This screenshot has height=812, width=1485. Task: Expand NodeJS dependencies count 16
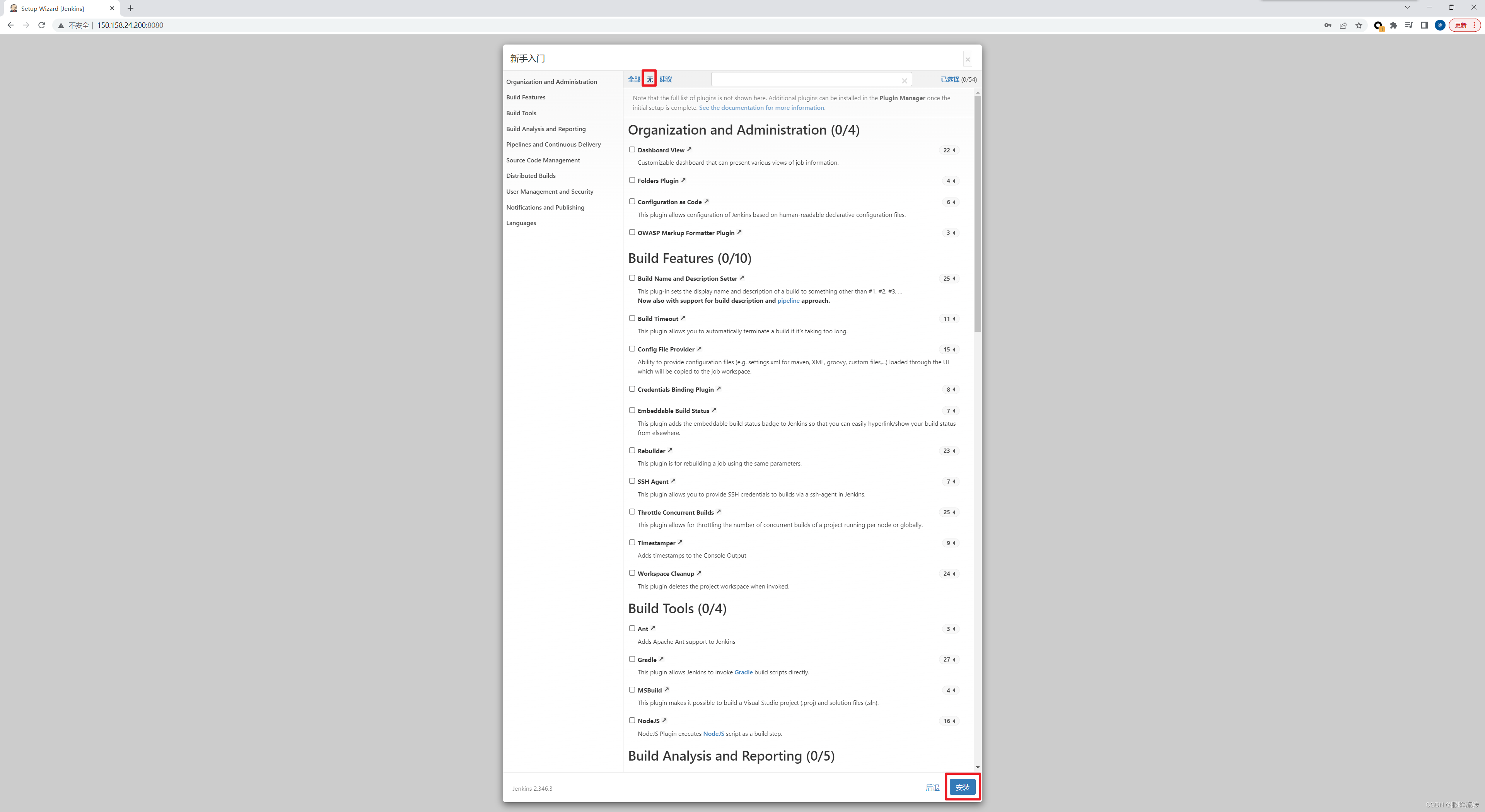click(949, 721)
